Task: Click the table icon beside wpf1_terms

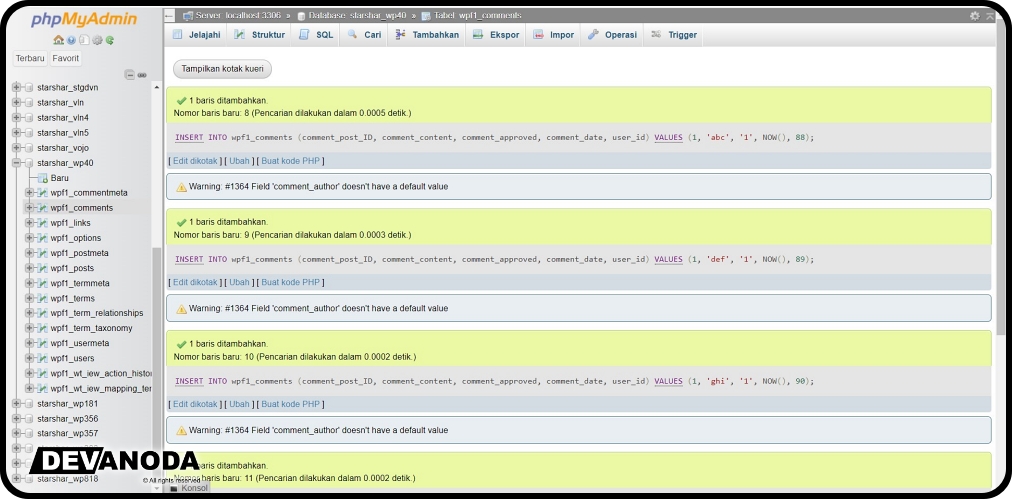Action: click(43, 298)
